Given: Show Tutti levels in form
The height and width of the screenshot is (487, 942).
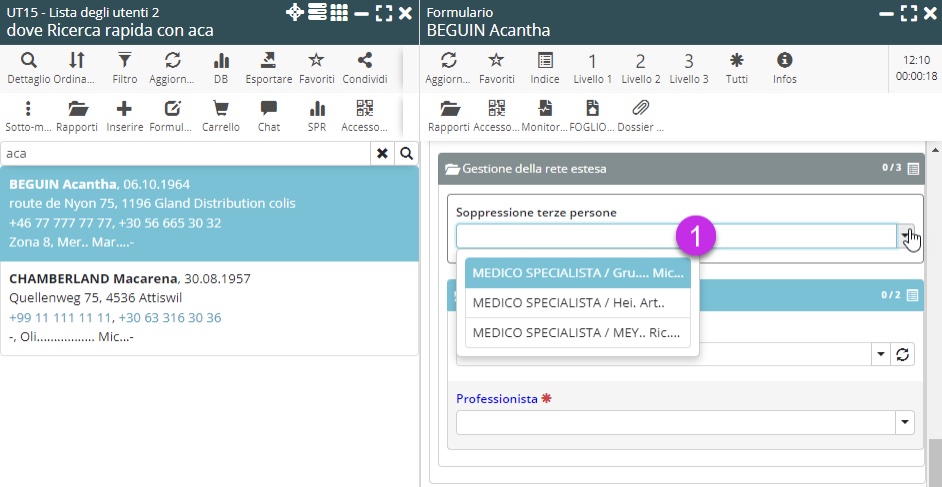Looking at the screenshot, I should pos(737,67).
